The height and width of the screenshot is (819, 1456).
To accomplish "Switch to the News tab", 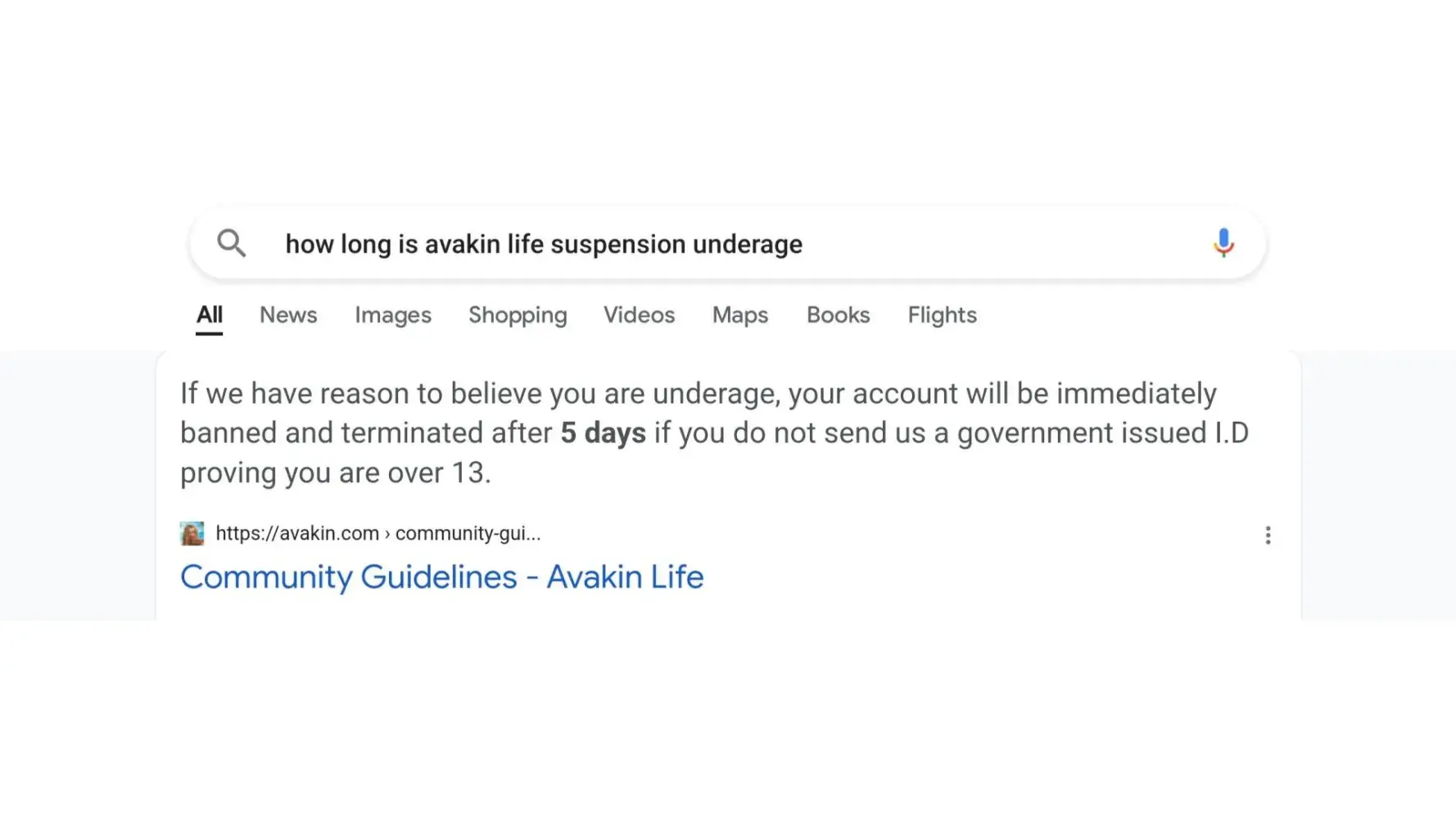I will click(x=288, y=315).
